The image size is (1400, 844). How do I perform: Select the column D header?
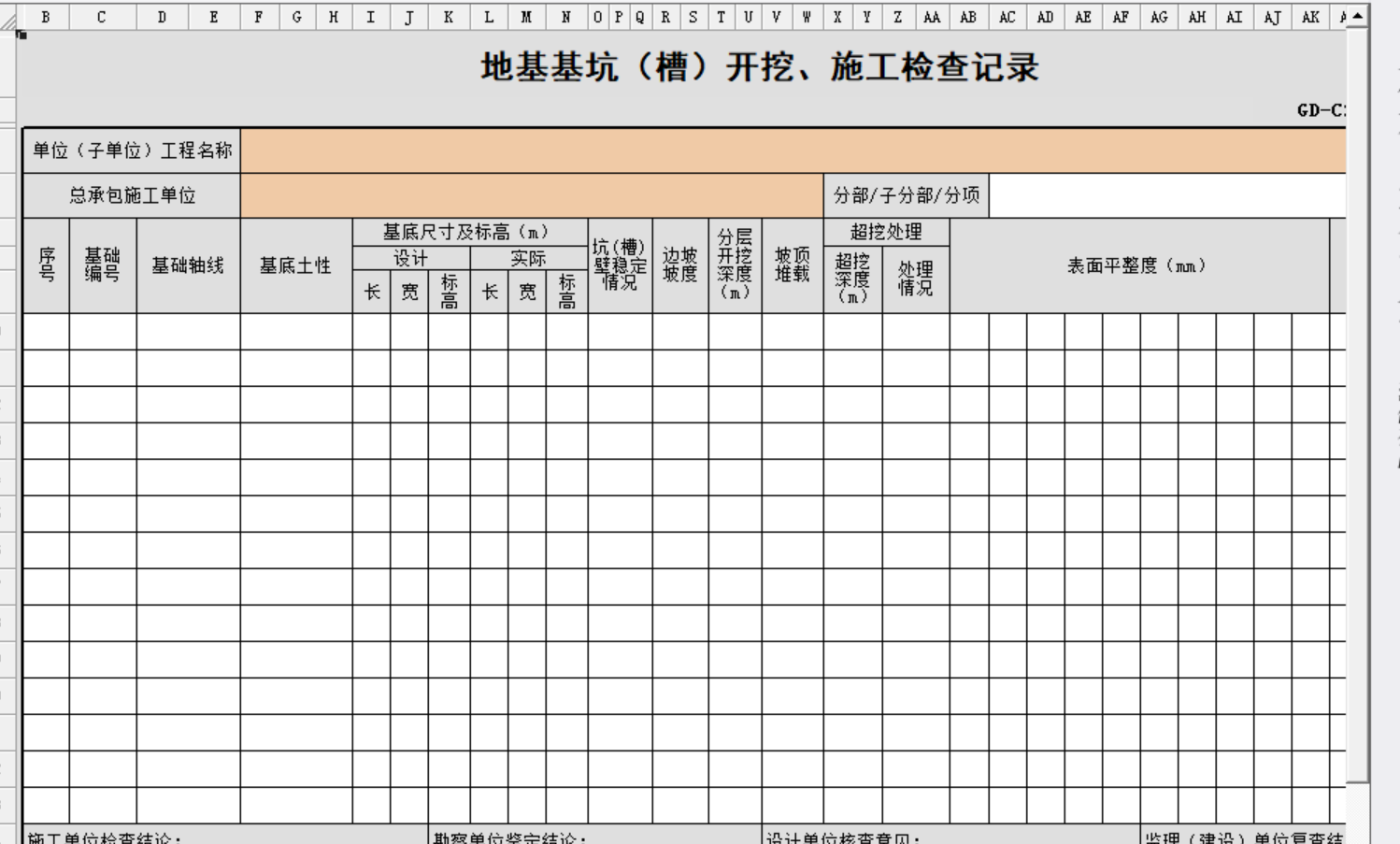(x=163, y=17)
